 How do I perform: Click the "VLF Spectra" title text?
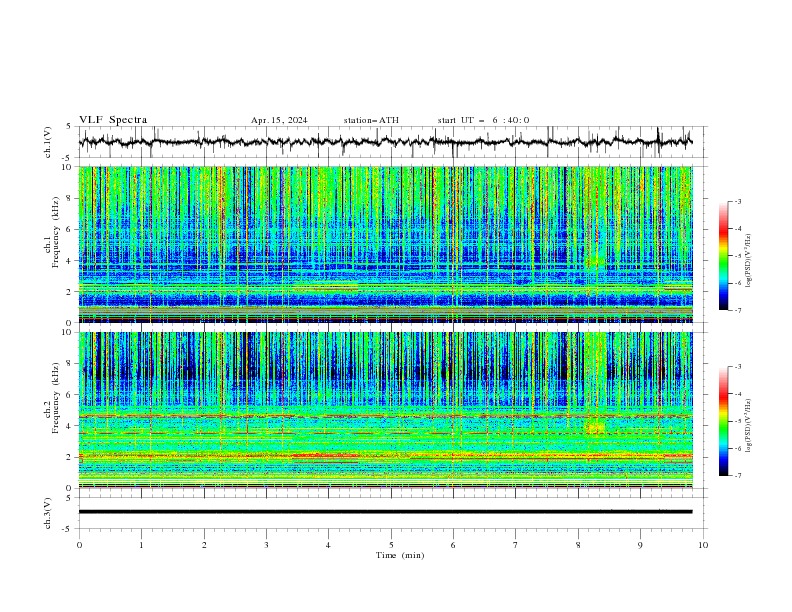(113, 120)
